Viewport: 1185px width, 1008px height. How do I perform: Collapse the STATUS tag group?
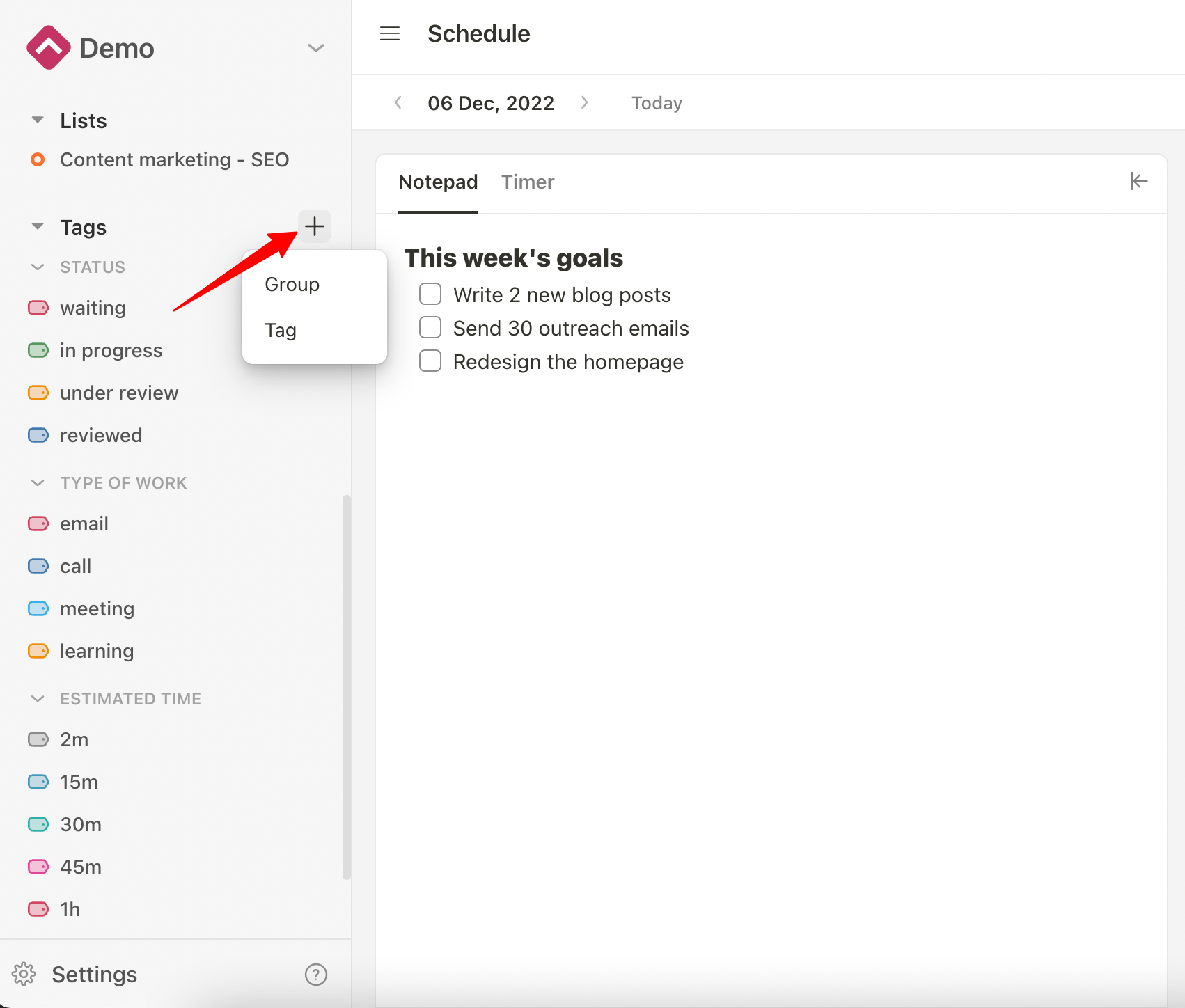click(38, 267)
